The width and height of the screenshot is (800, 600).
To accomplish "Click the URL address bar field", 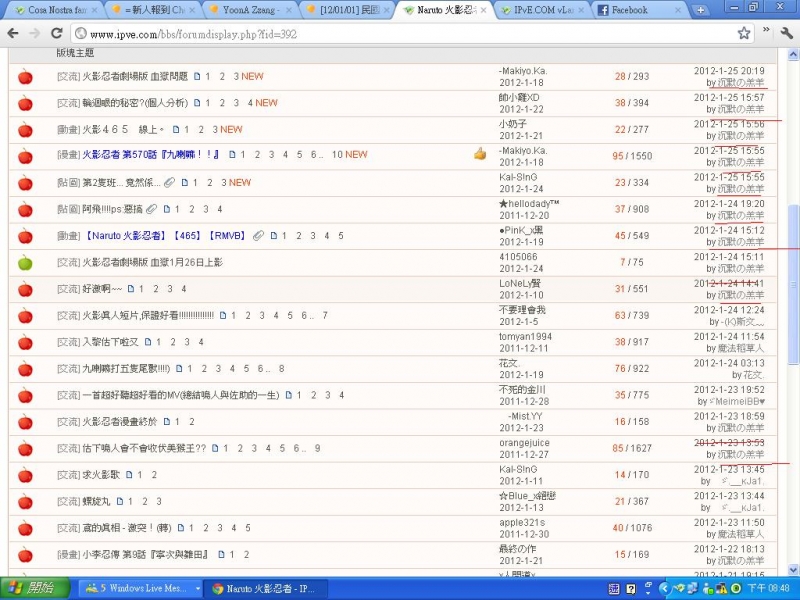I will pyautogui.click(x=400, y=33).
